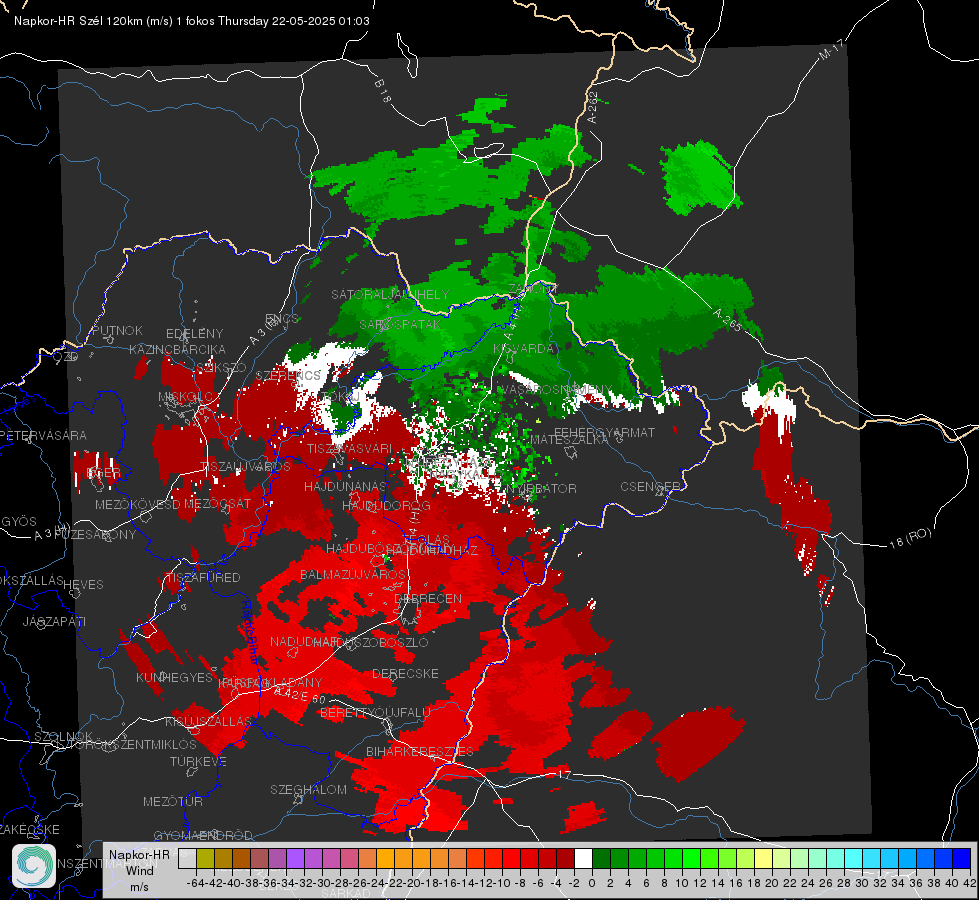Select the purple swatch above -34 in the legend
979x900 pixels.
(295, 858)
